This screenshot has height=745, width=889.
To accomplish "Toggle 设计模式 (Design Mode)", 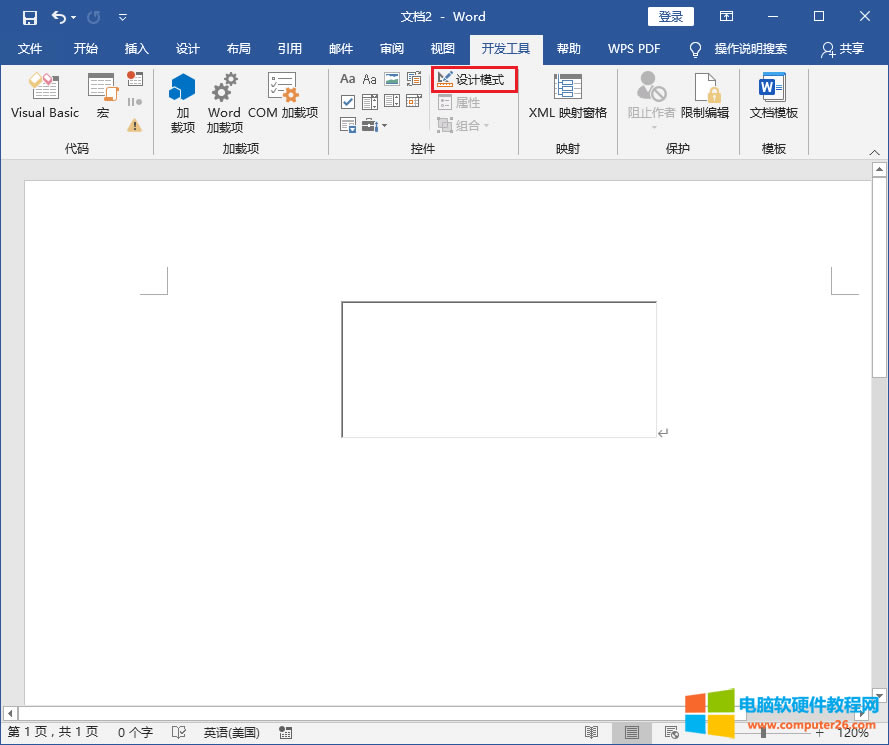I will 474,79.
